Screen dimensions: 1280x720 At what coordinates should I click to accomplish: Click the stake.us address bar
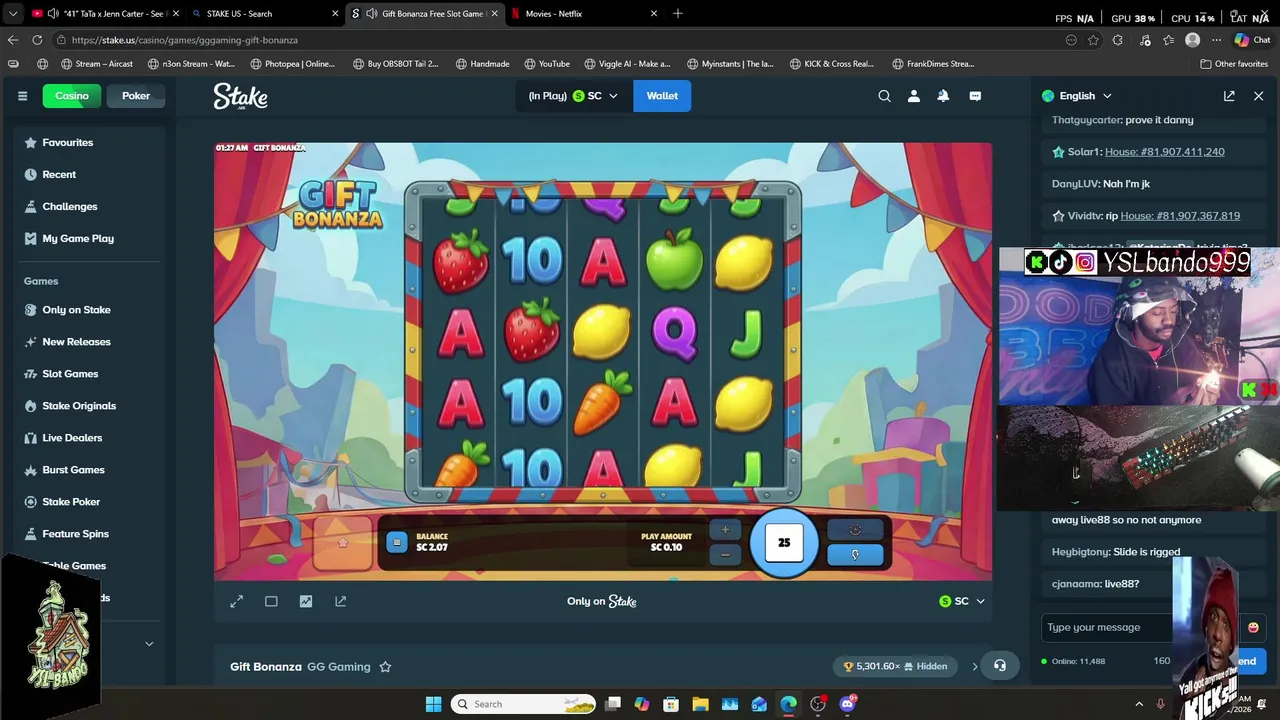[x=560, y=40]
